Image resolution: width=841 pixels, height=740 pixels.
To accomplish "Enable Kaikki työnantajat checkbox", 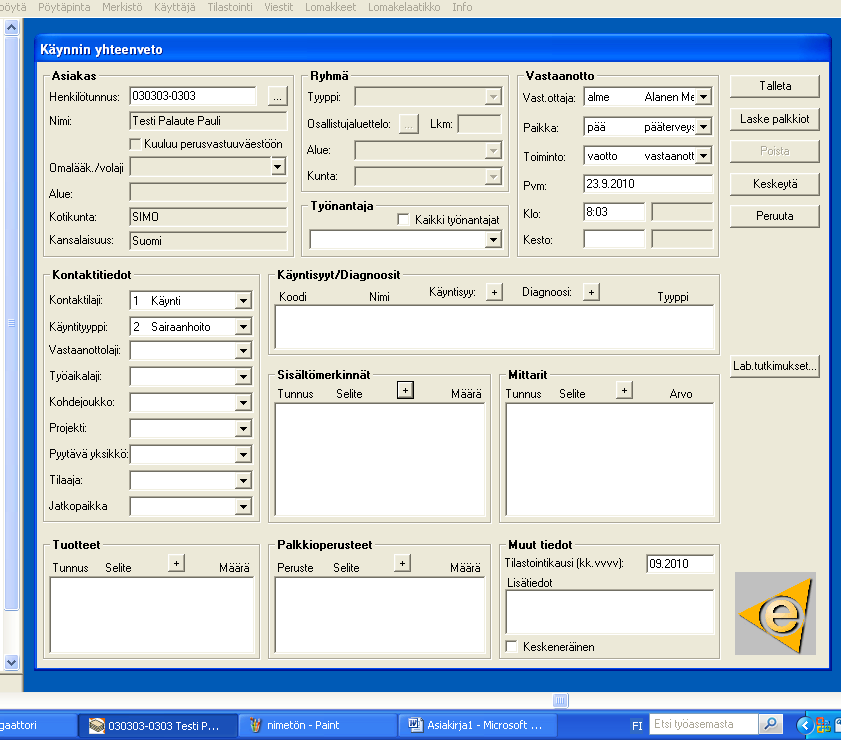I will [403, 219].
